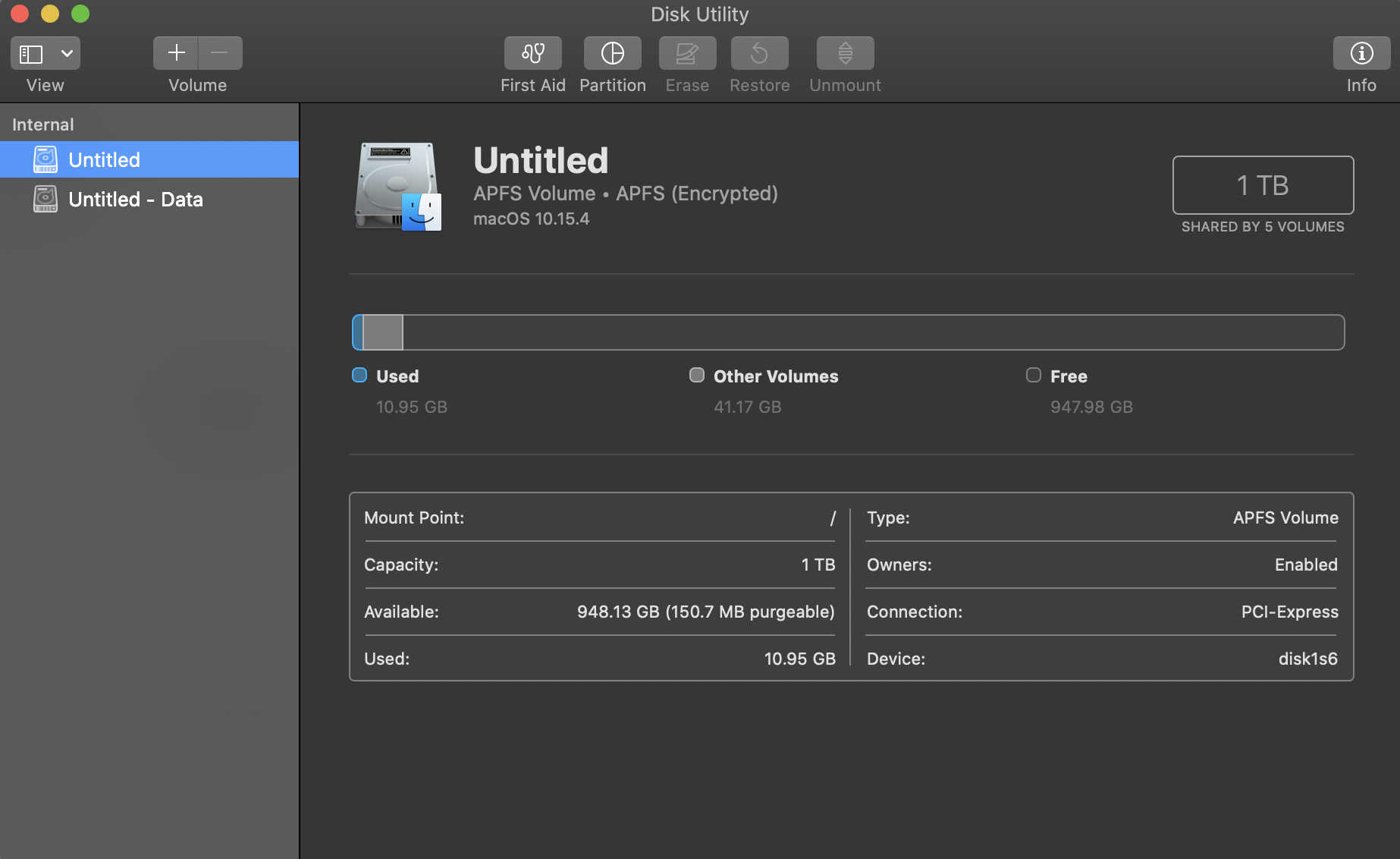Click the Device disk1s6 value
Image resolution: width=1400 pixels, height=859 pixels.
(1308, 659)
